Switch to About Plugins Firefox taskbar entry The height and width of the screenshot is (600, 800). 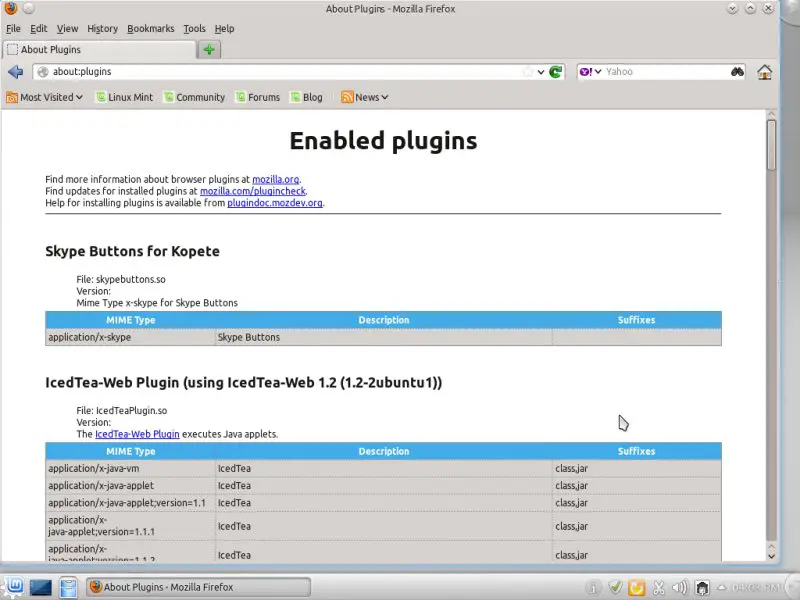(x=198, y=587)
